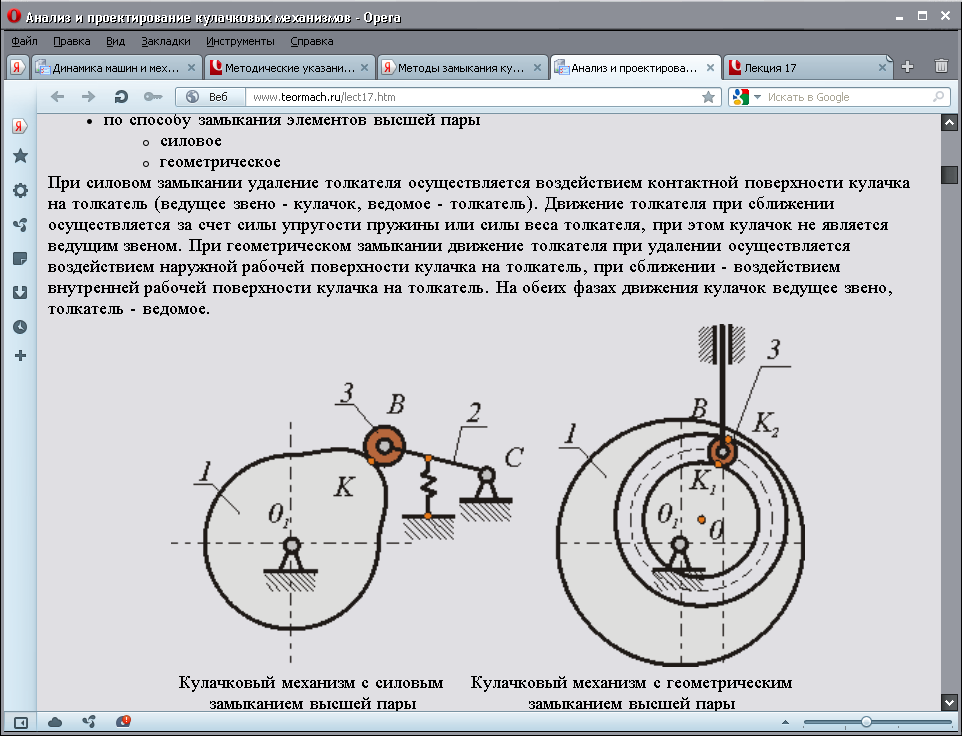The width and height of the screenshot is (962, 736).
Task: Click the vertical scrollbar up arrow
Action: tap(949, 122)
